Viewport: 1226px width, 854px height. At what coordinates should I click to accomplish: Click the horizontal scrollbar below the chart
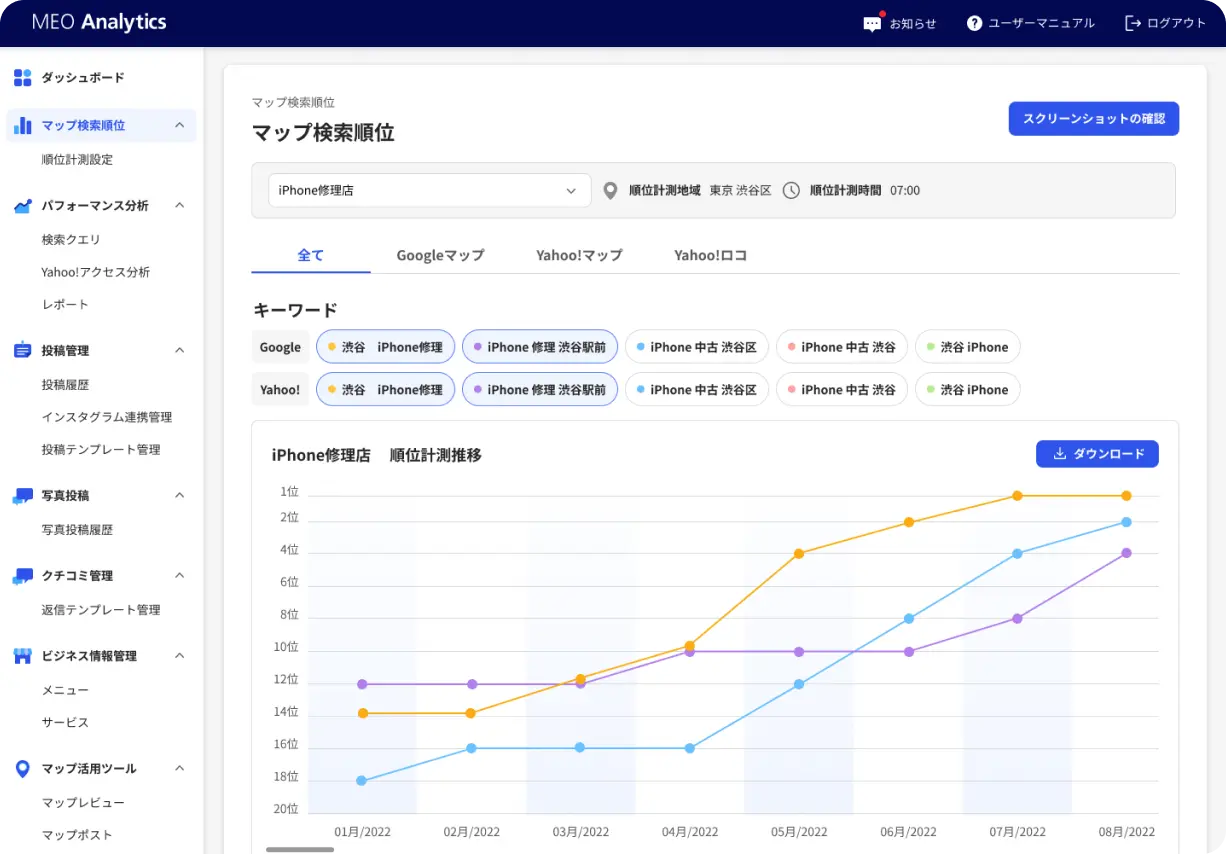(299, 849)
